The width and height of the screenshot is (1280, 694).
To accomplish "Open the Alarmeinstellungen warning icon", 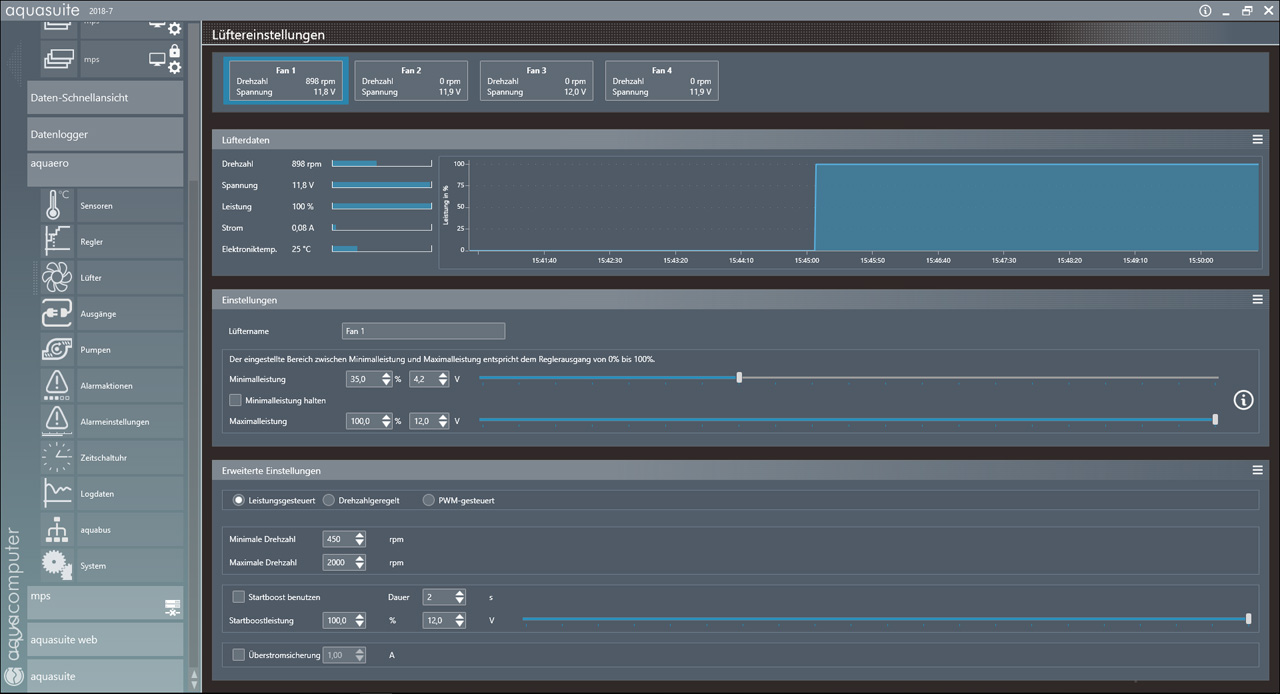I will click(x=56, y=421).
